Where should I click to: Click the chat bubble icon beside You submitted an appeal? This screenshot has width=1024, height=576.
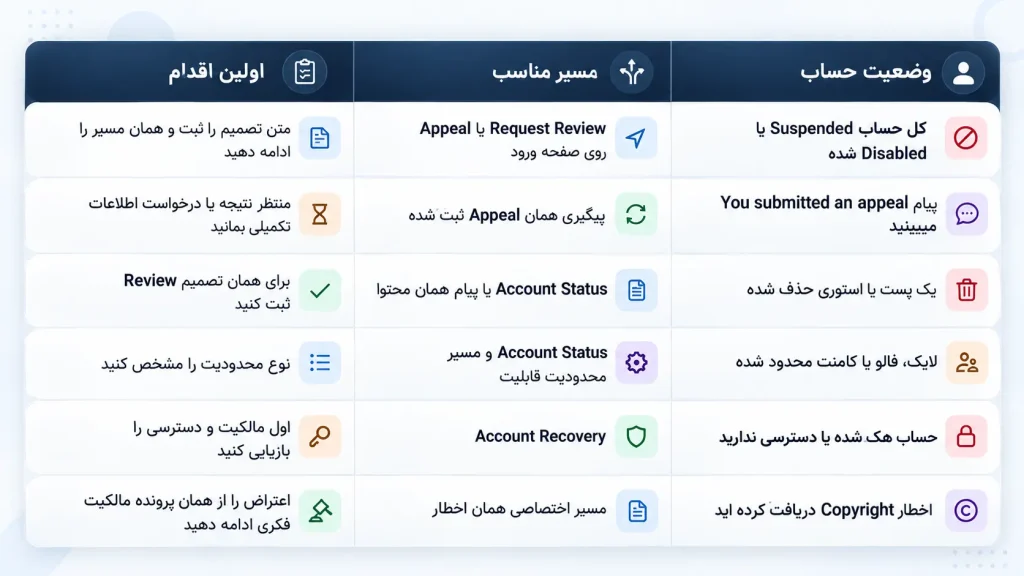[x=966, y=214]
